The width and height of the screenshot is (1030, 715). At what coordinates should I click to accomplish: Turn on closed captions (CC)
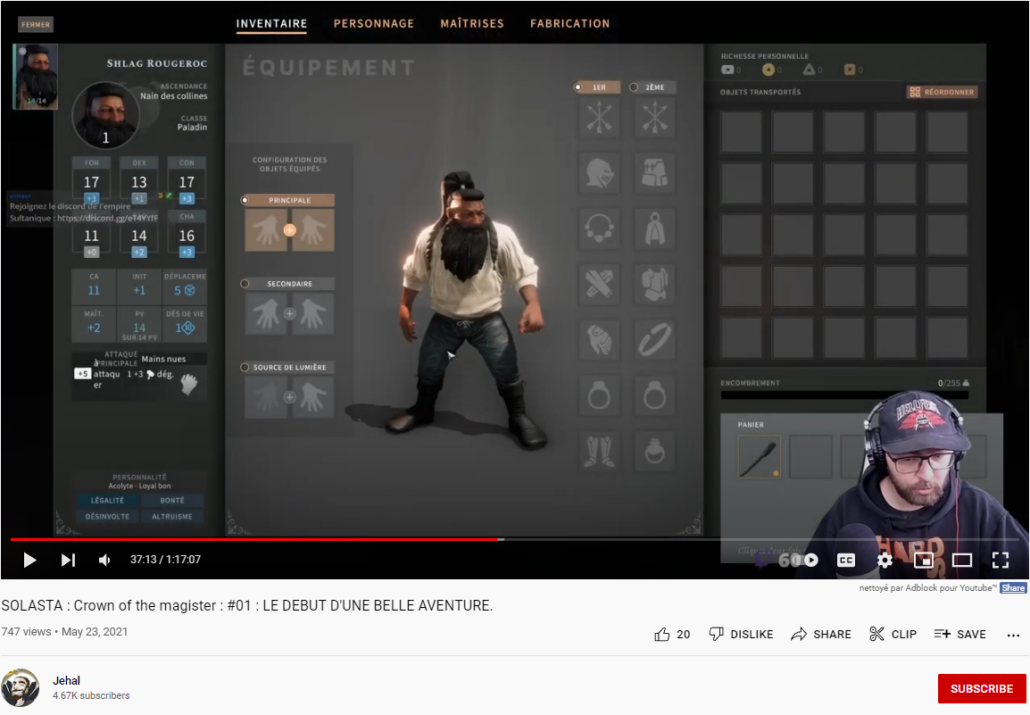pyautogui.click(x=846, y=560)
